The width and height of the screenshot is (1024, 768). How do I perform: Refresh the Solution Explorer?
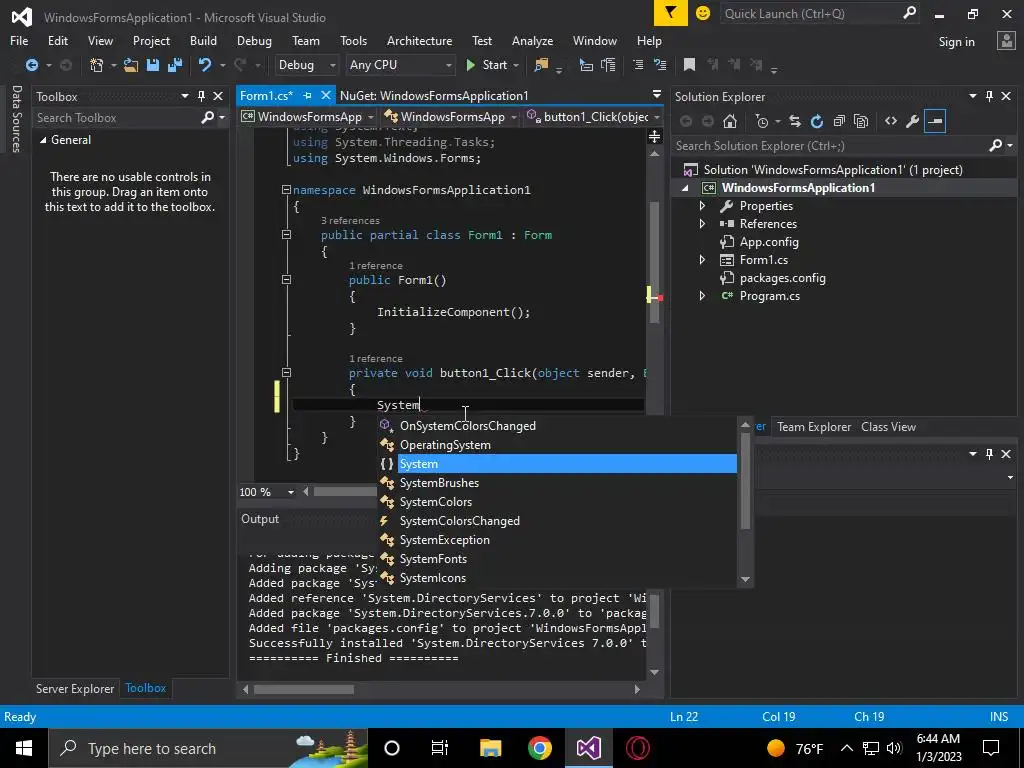point(817,121)
